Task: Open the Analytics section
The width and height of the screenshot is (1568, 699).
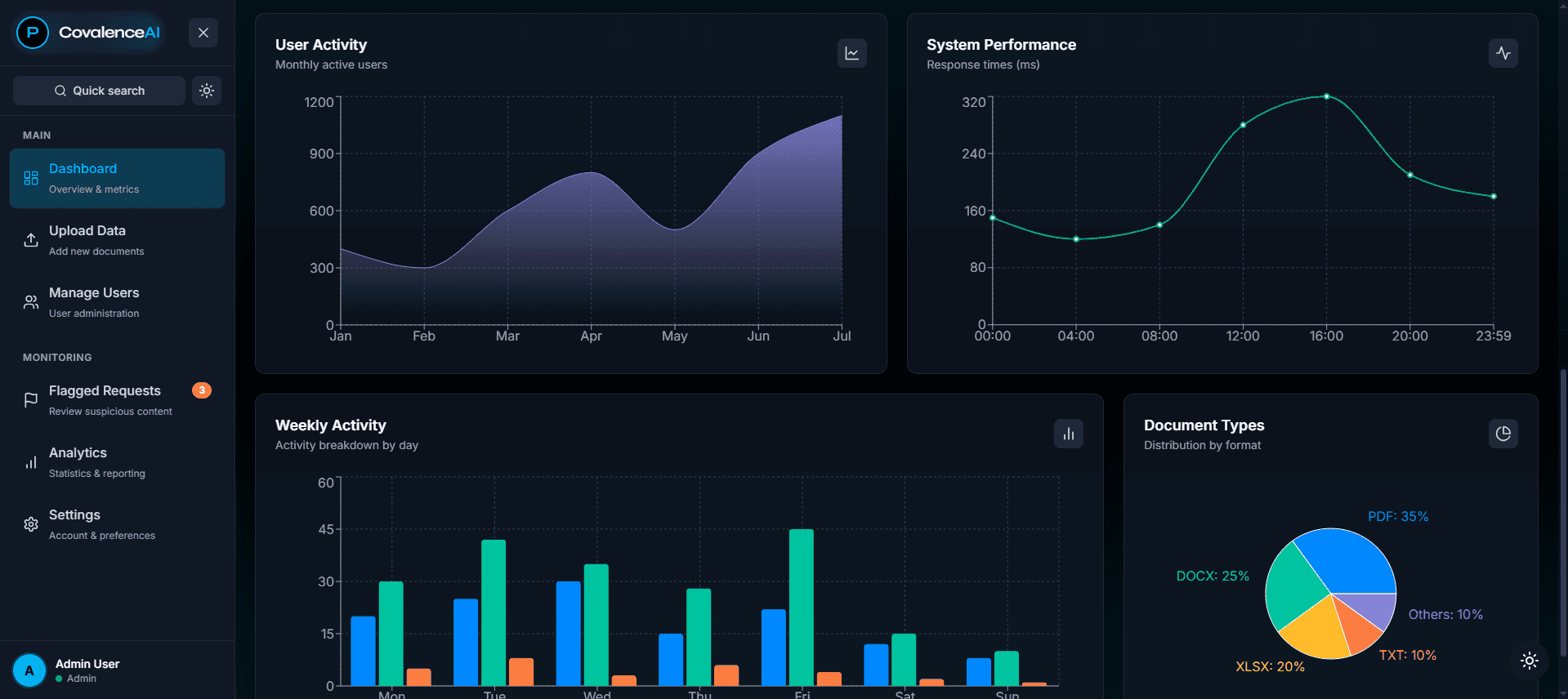Action: point(117,462)
